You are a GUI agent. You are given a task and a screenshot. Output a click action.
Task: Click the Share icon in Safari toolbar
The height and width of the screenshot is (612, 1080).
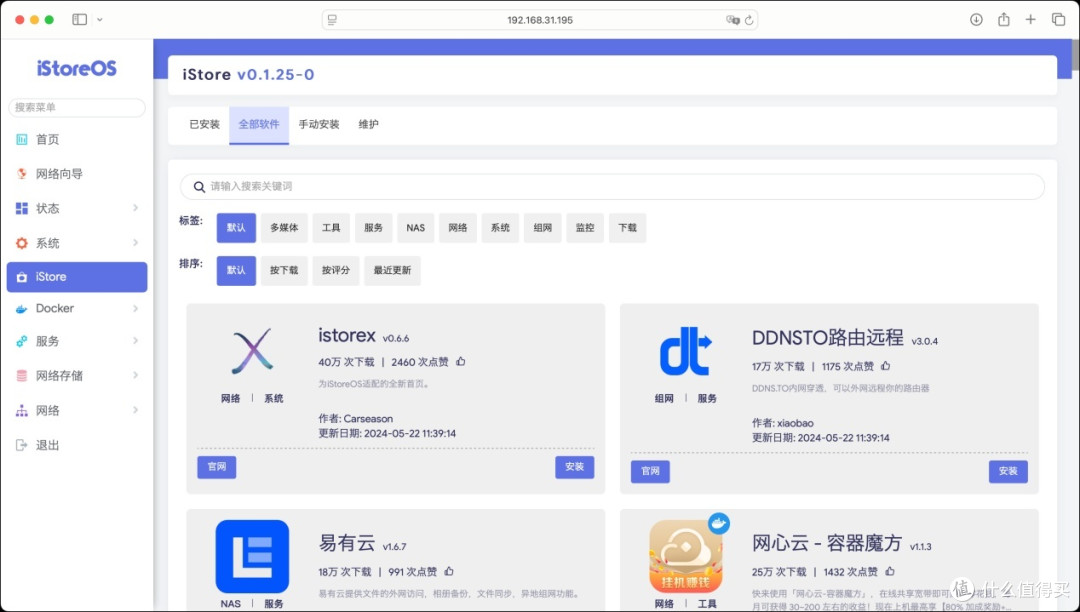coord(1004,19)
